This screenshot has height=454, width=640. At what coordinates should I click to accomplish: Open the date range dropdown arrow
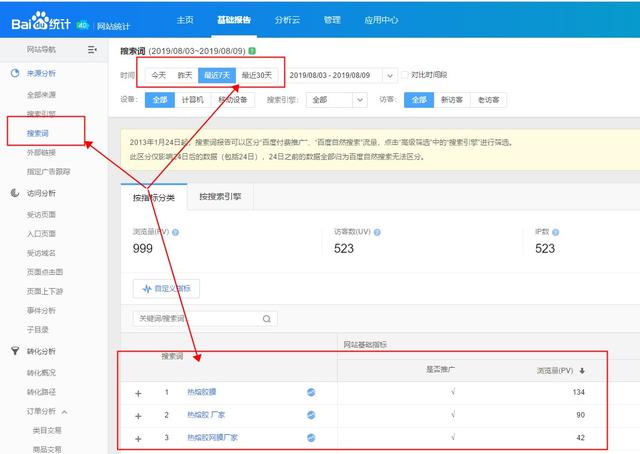click(390, 76)
